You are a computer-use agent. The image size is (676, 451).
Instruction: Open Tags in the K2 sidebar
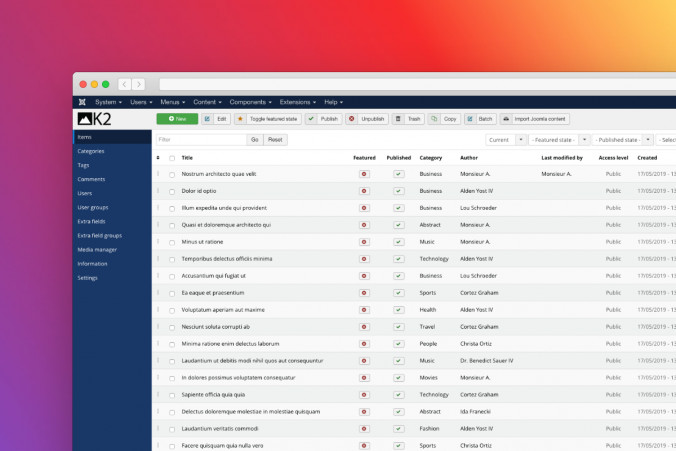coord(83,165)
